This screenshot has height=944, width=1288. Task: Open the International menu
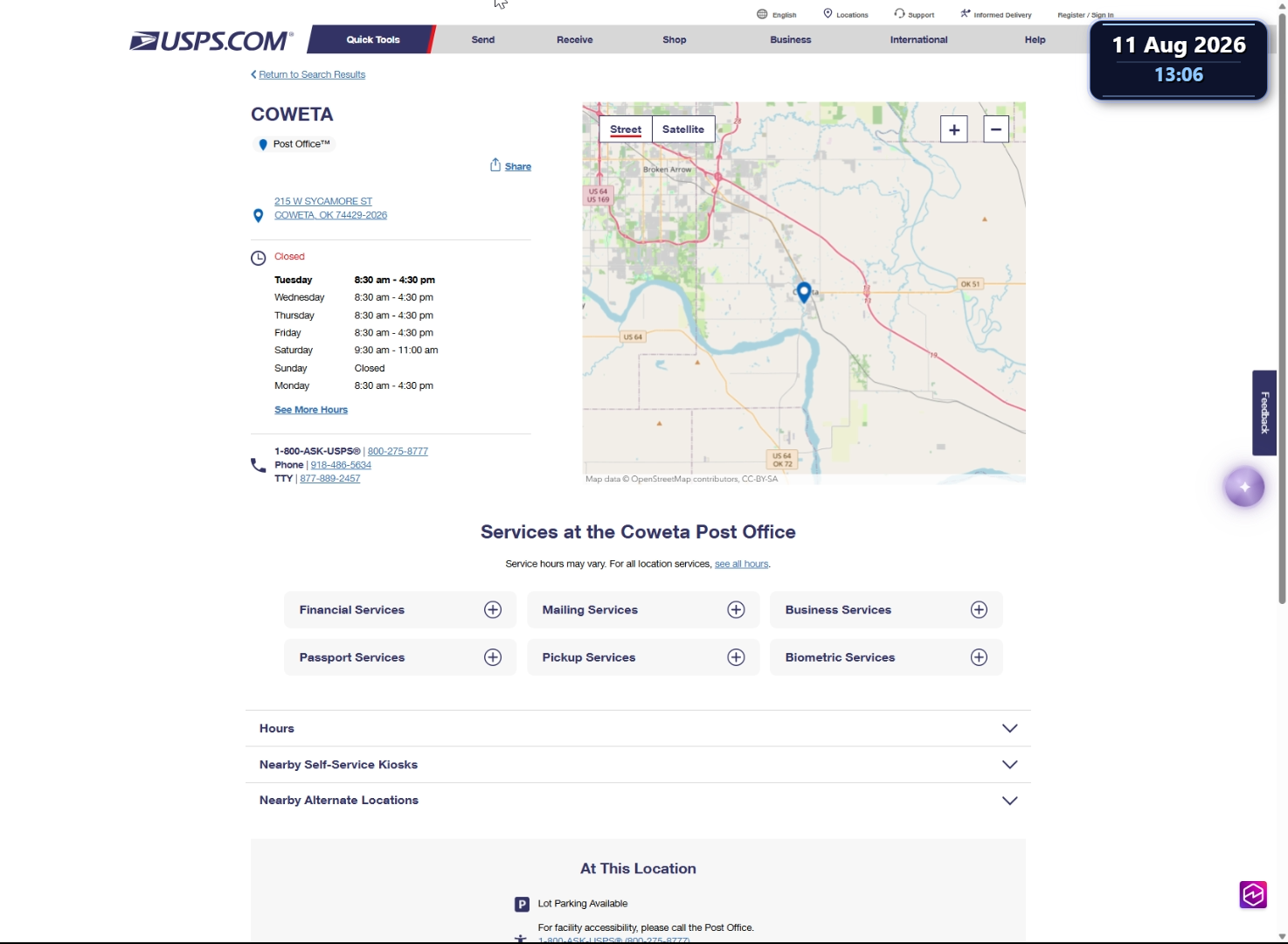pos(919,39)
